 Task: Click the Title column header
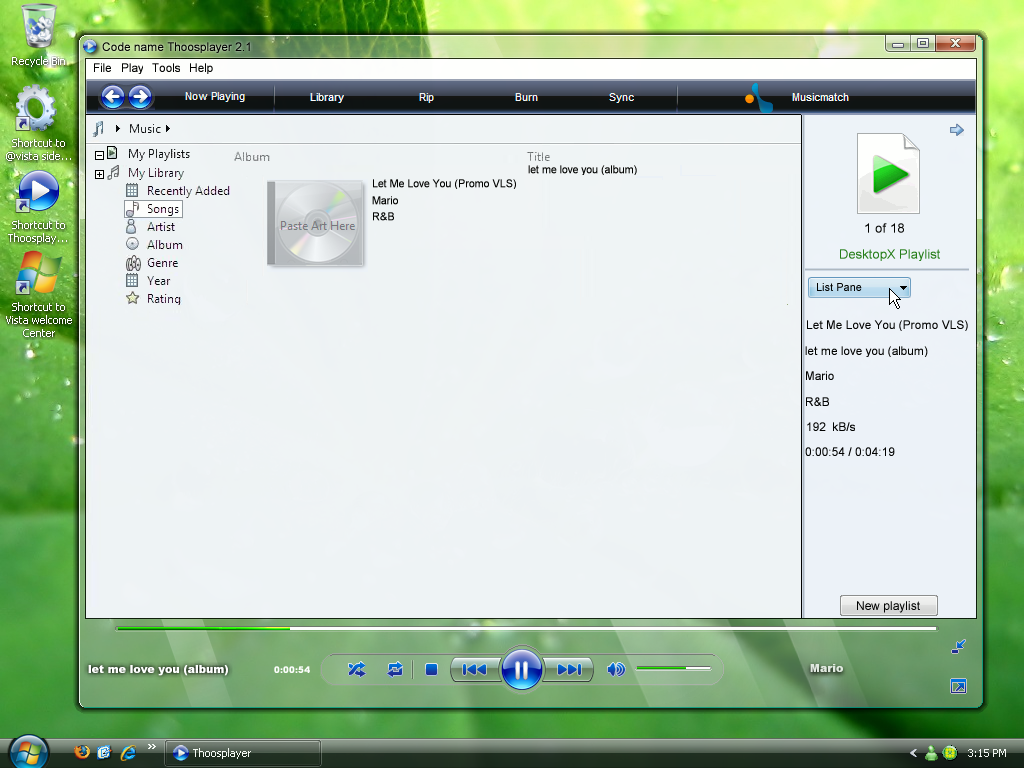pos(539,157)
